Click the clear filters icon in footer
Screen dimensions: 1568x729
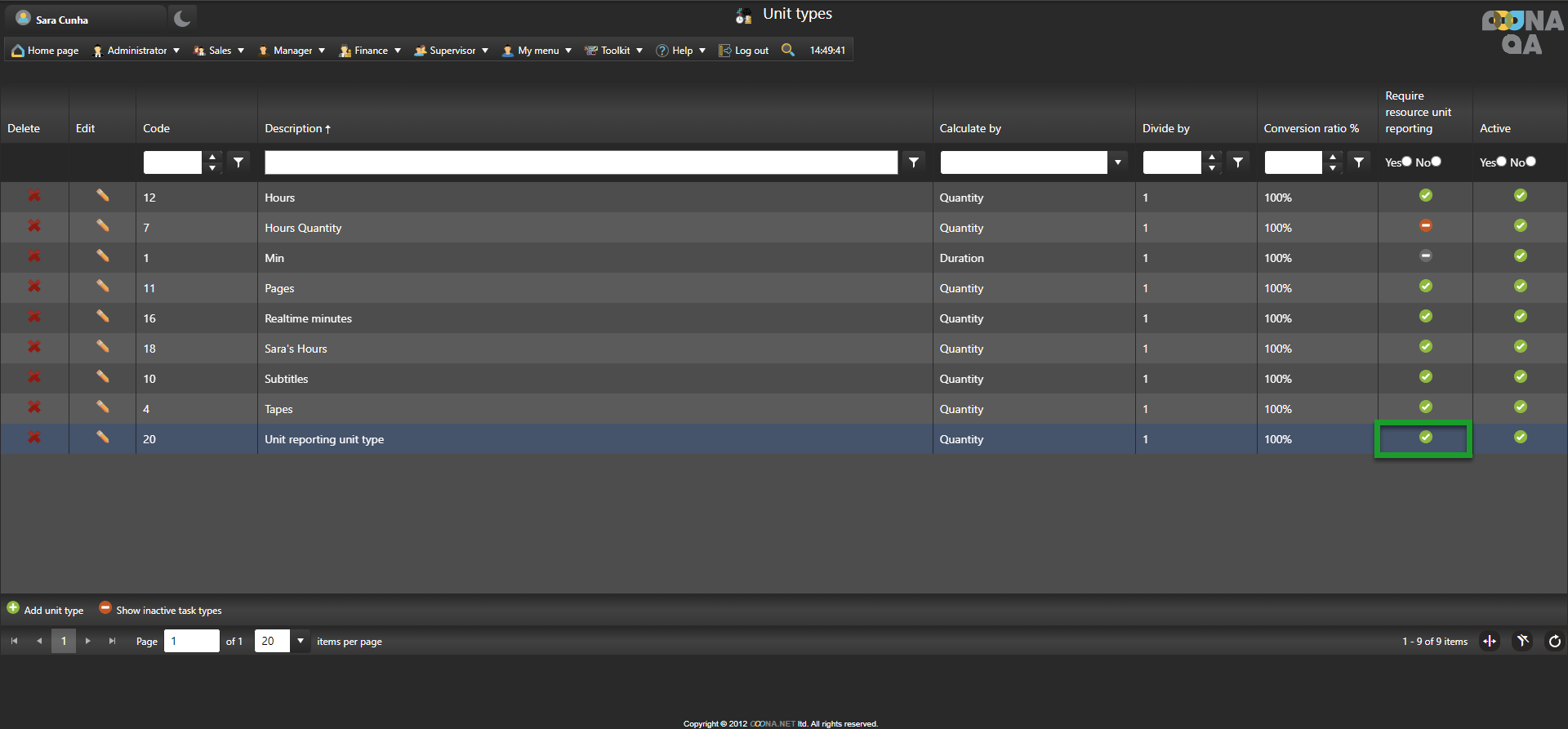pos(1522,642)
